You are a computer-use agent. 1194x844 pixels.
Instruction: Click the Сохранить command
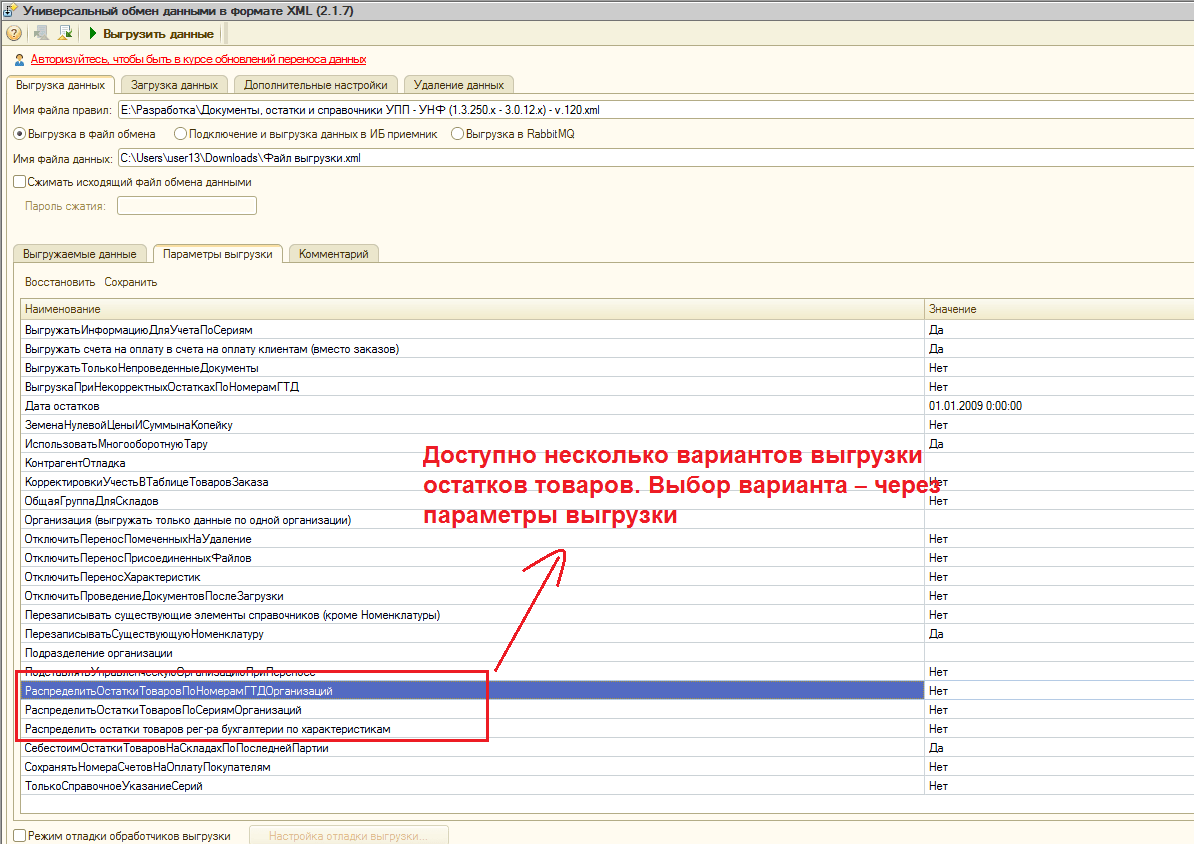pos(131,283)
